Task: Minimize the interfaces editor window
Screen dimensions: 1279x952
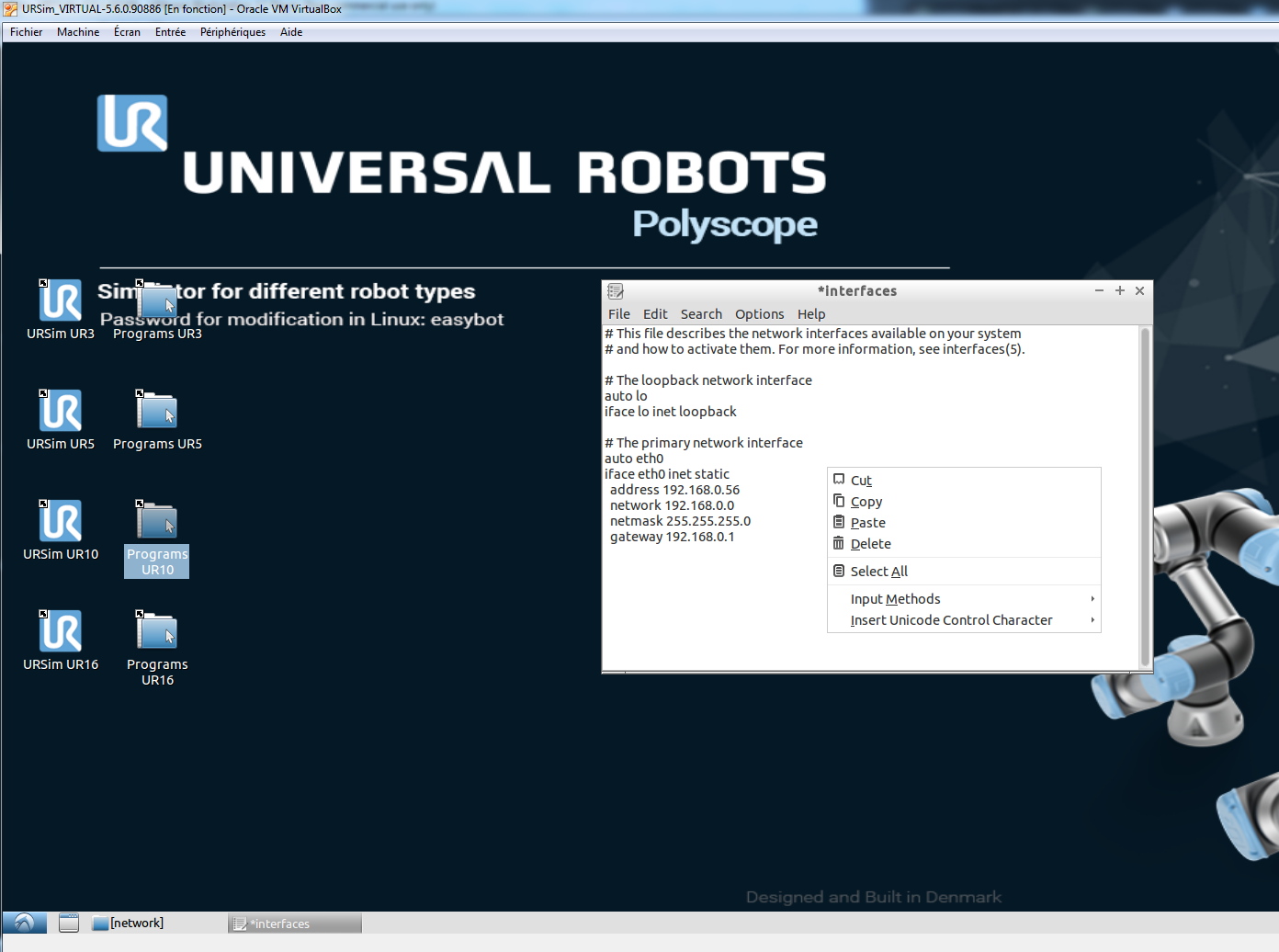Action: 1099,290
